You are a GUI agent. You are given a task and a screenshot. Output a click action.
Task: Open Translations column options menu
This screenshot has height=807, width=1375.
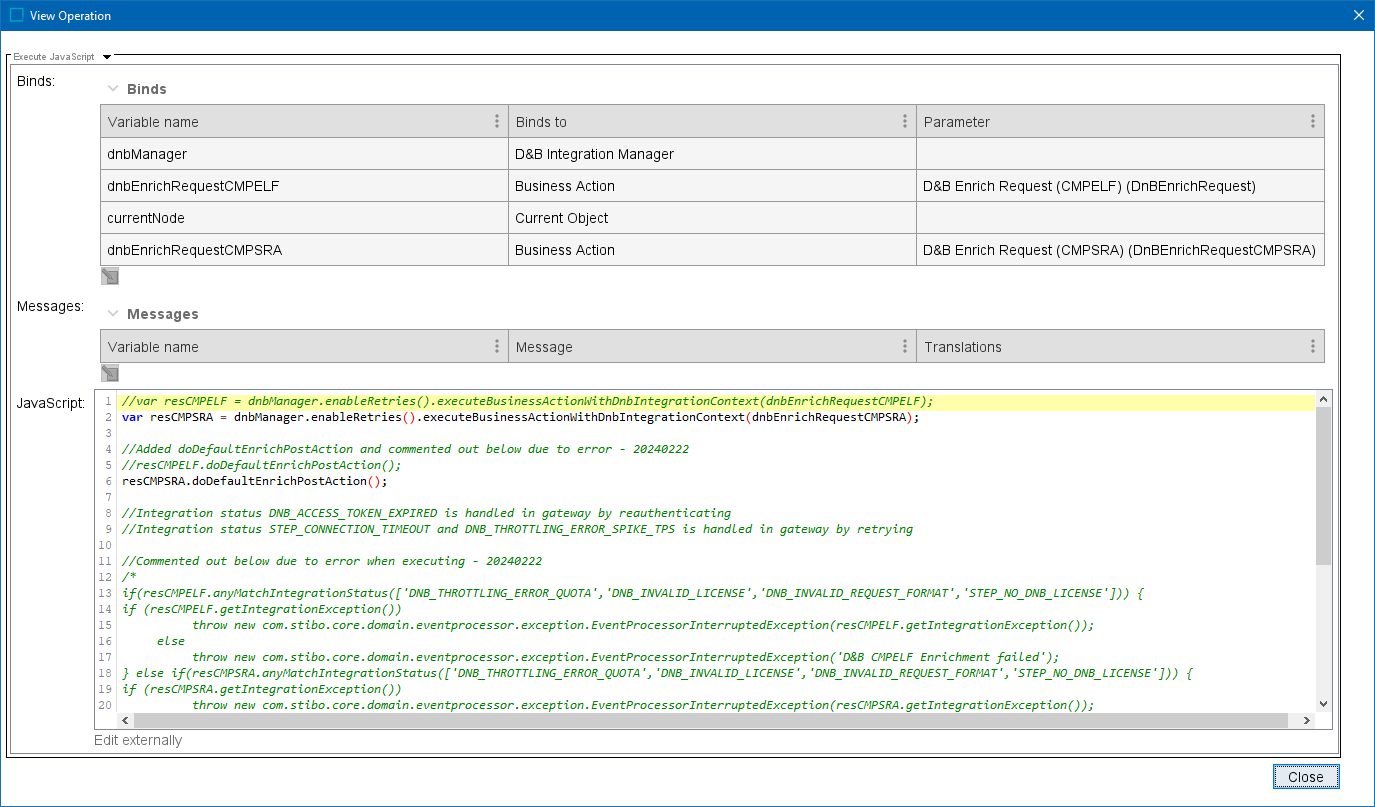click(x=1313, y=346)
